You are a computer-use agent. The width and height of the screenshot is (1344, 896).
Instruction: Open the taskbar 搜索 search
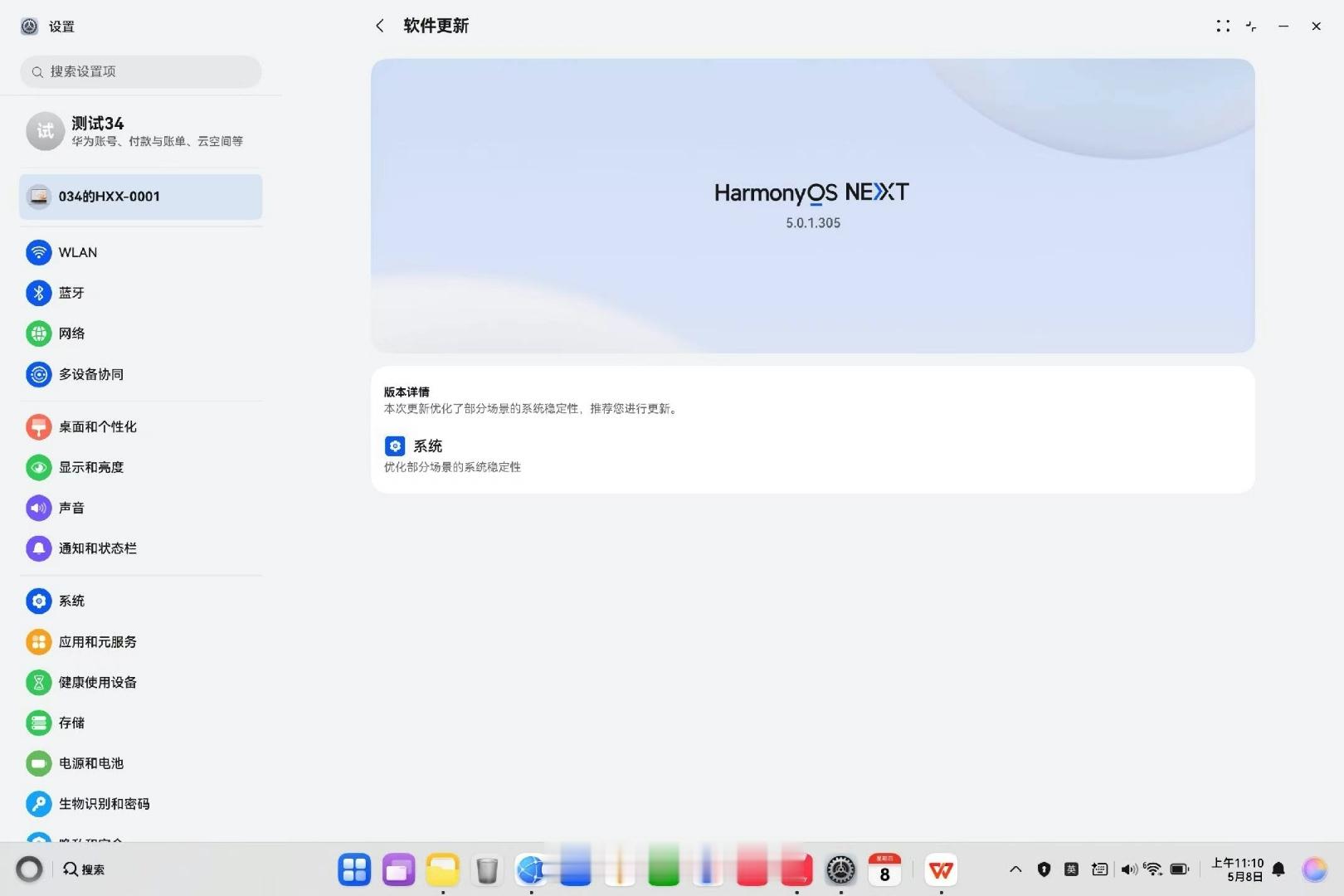tap(84, 869)
